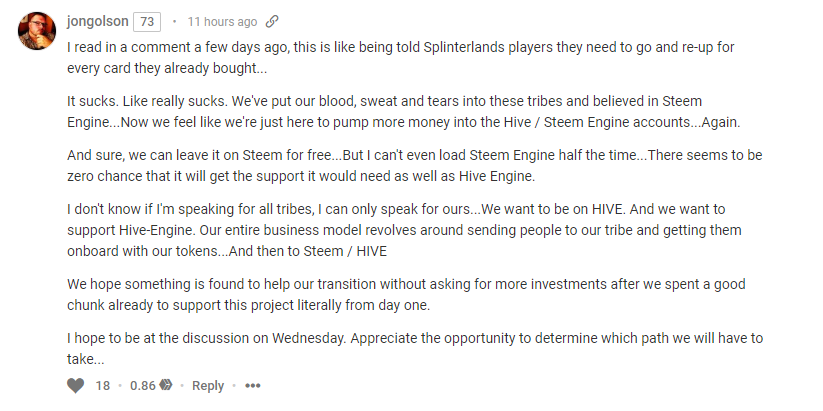
Task: Expand the 0.86 payout details
Action: (142, 386)
